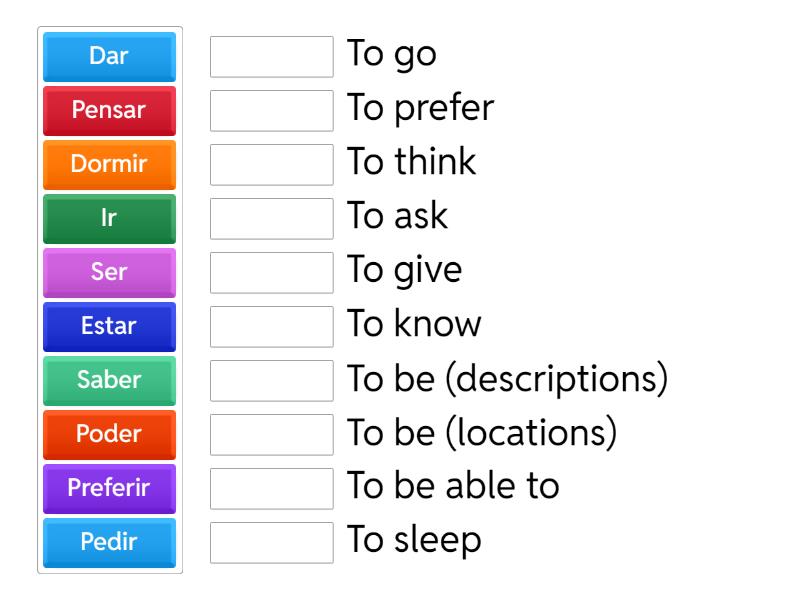
Task: Select the violet Preferir tile
Action: (108, 489)
